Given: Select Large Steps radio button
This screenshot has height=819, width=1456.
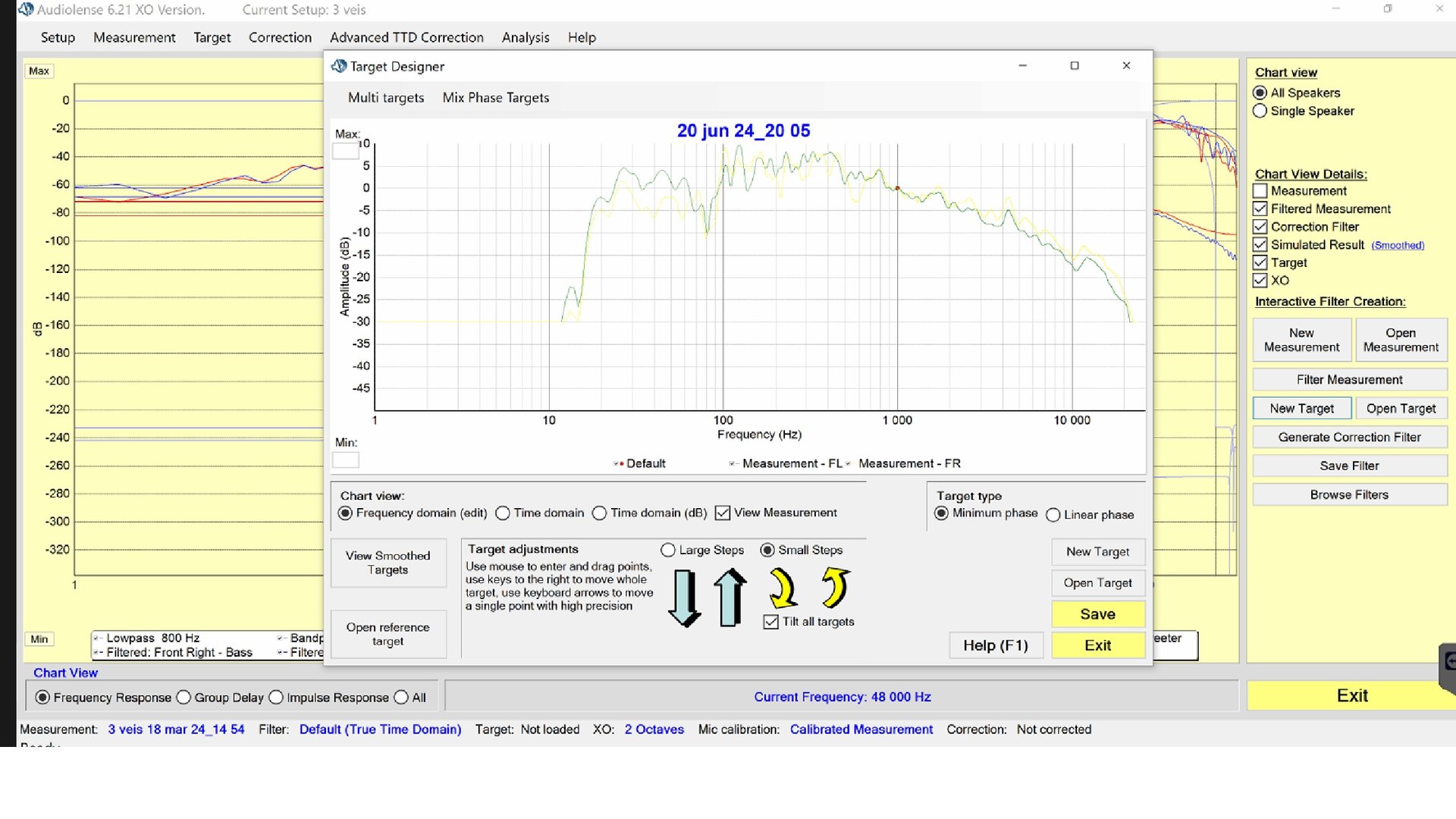Looking at the screenshot, I should [x=667, y=551].
